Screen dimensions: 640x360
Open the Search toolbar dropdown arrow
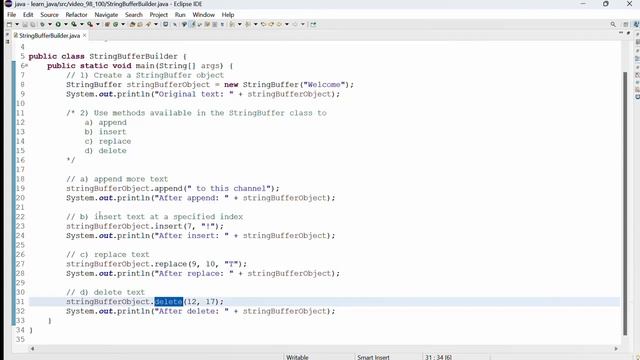pos(156,24)
